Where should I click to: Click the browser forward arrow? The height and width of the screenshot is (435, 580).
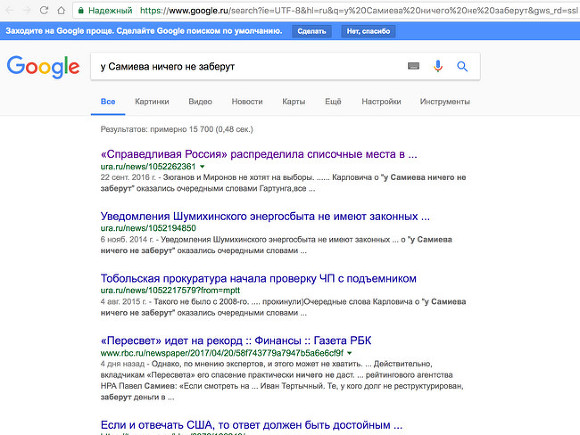[27, 10]
